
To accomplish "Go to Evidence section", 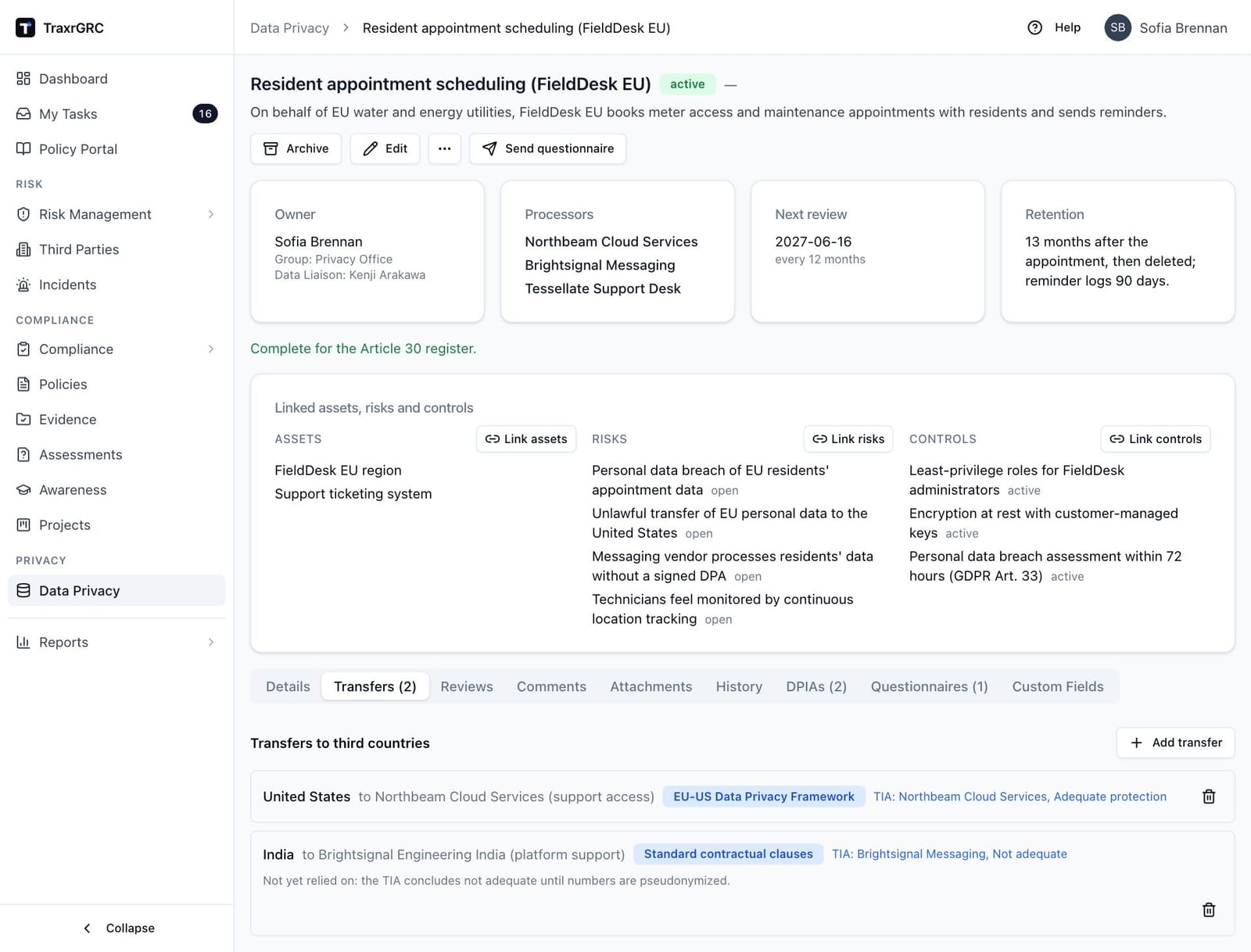I will [x=116, y=420].
